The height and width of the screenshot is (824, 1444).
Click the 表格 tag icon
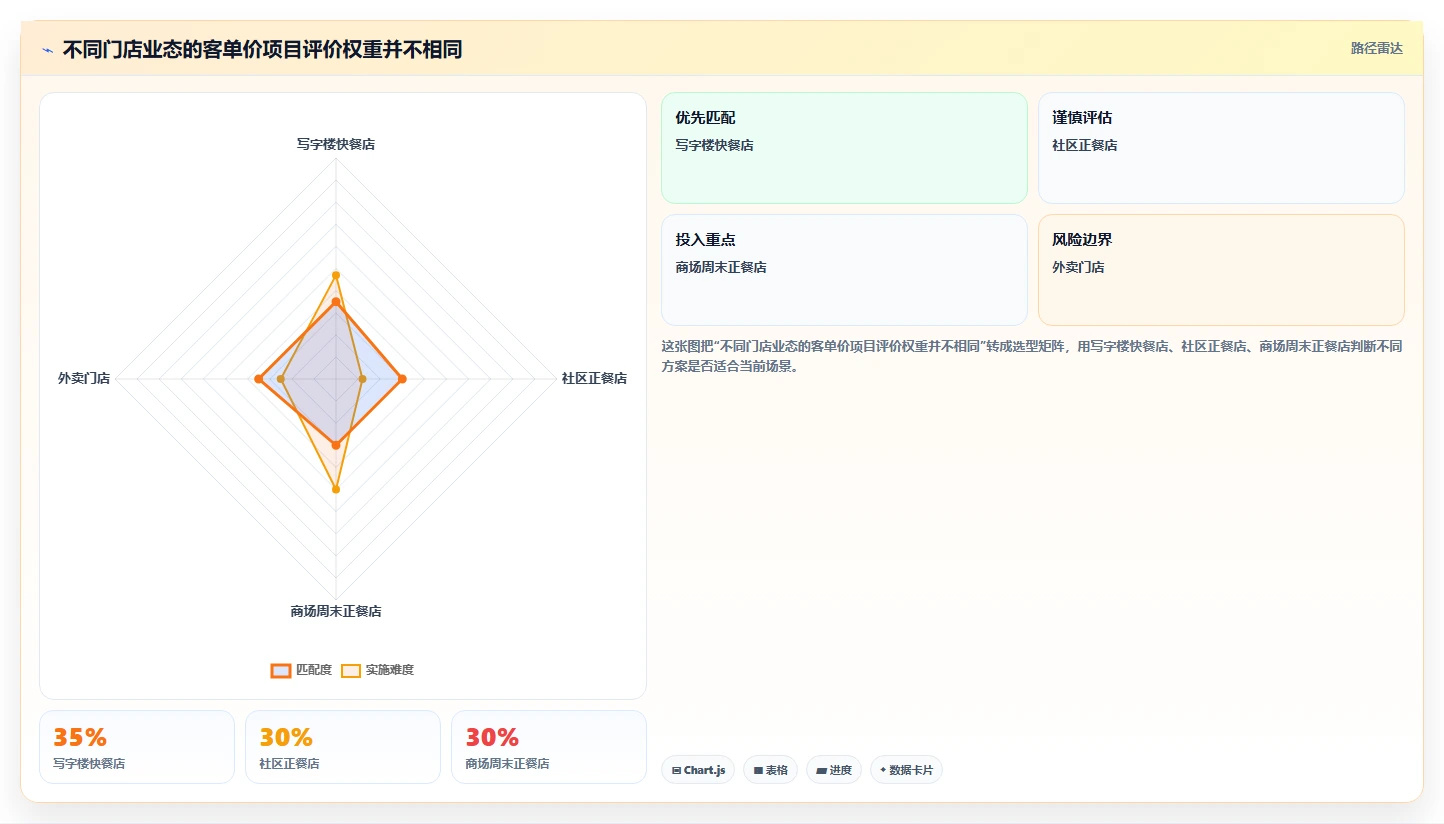point(758,771)
